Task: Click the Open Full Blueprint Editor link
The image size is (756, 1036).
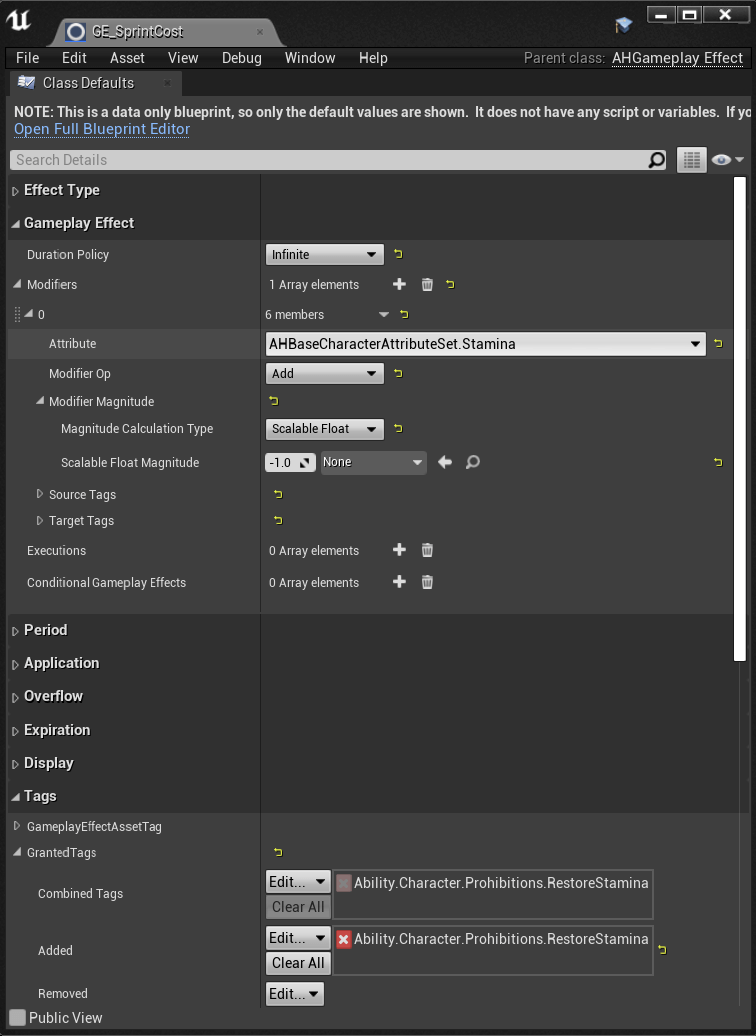Action: [x=102, y=129]
